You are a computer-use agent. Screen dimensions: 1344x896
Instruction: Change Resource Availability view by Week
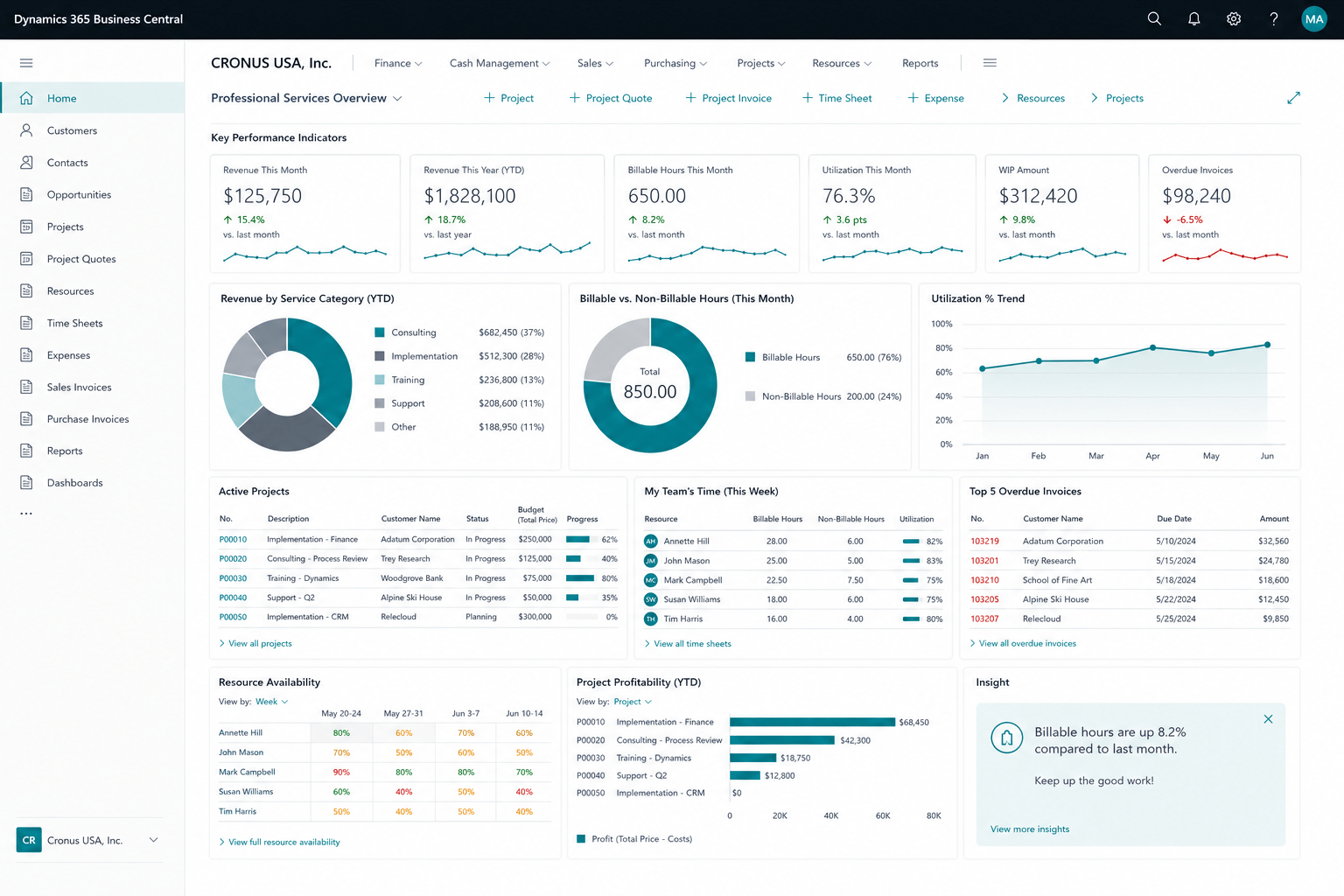tap(272, 702)
